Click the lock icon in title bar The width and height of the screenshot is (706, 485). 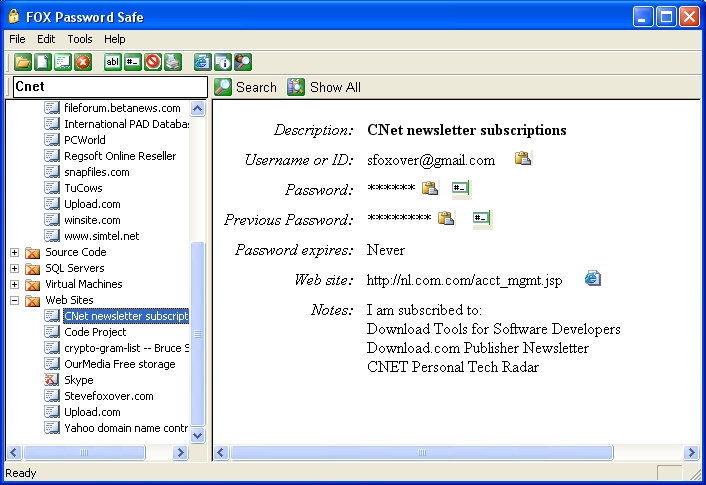(x=14, y=17)
